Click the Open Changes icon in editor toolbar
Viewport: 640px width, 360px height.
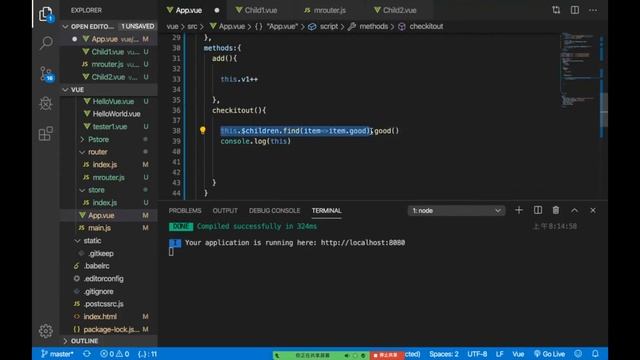click(x=556, y=10)
